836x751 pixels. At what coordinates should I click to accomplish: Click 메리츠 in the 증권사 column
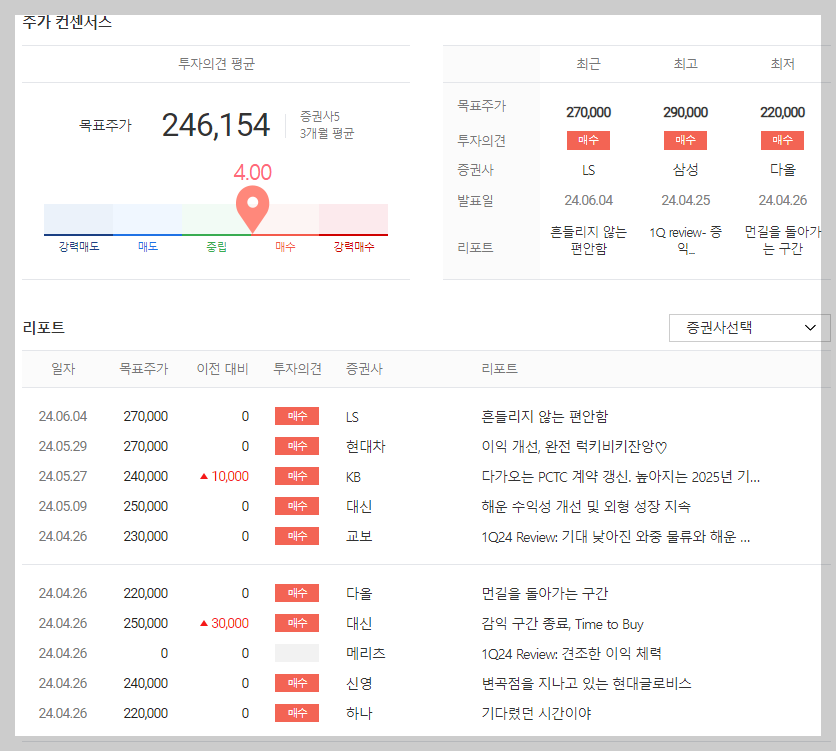366,653
